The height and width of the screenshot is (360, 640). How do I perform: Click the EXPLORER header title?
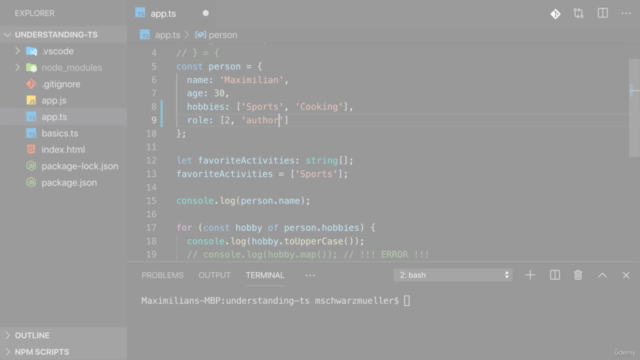[x=35, y=13]
